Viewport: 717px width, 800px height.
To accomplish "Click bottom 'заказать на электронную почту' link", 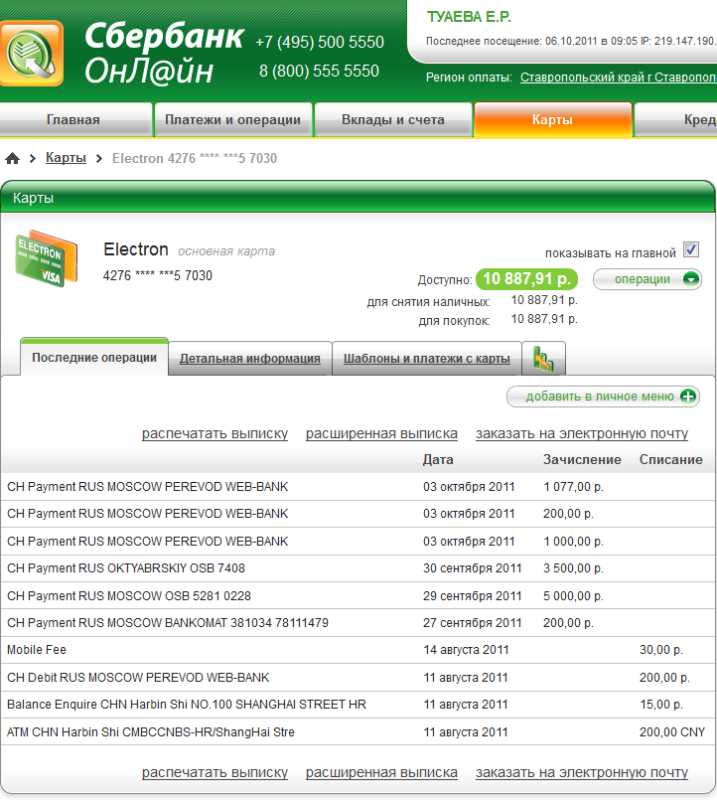I will click(581, 772).
